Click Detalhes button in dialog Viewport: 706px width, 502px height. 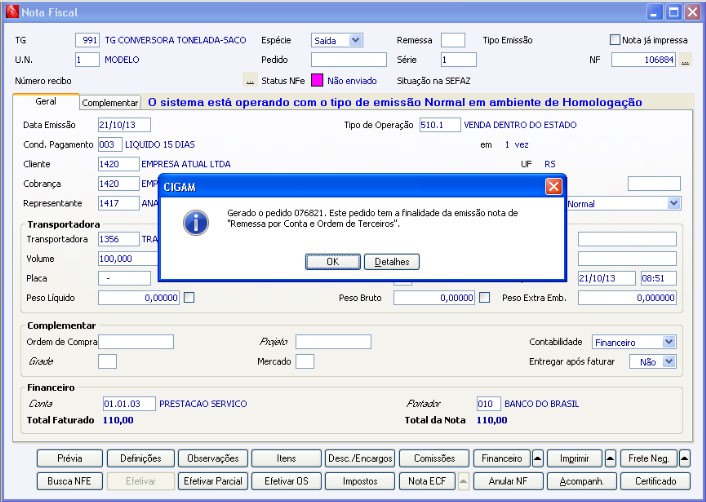392,262
